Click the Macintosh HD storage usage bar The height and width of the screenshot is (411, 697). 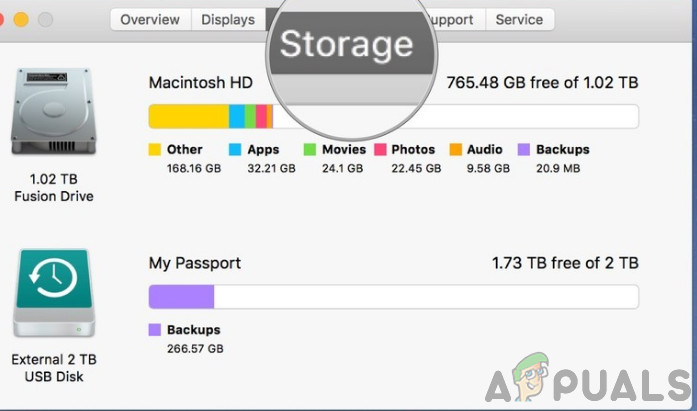393,117
